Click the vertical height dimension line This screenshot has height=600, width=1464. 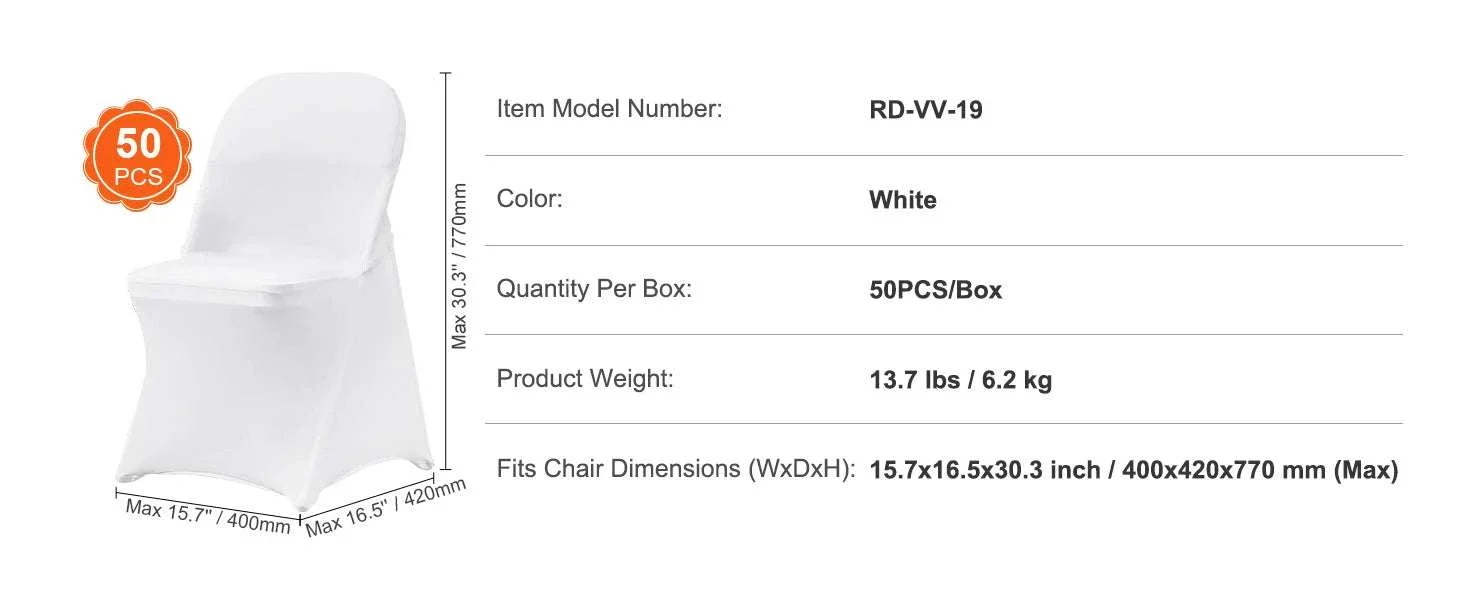coord(446,271)
